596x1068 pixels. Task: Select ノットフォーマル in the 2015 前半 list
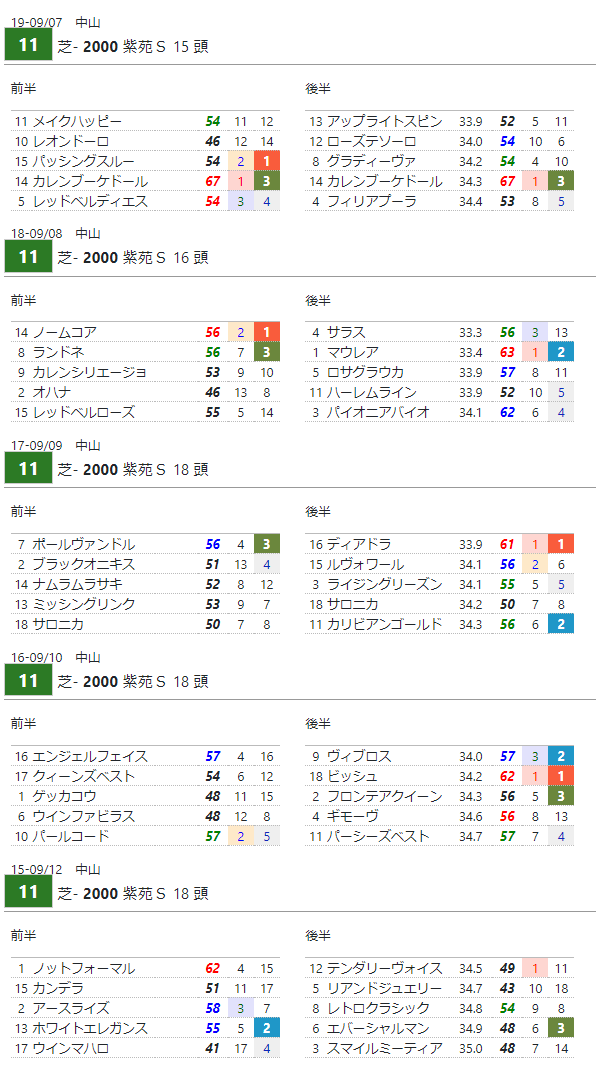pos(84,969)
